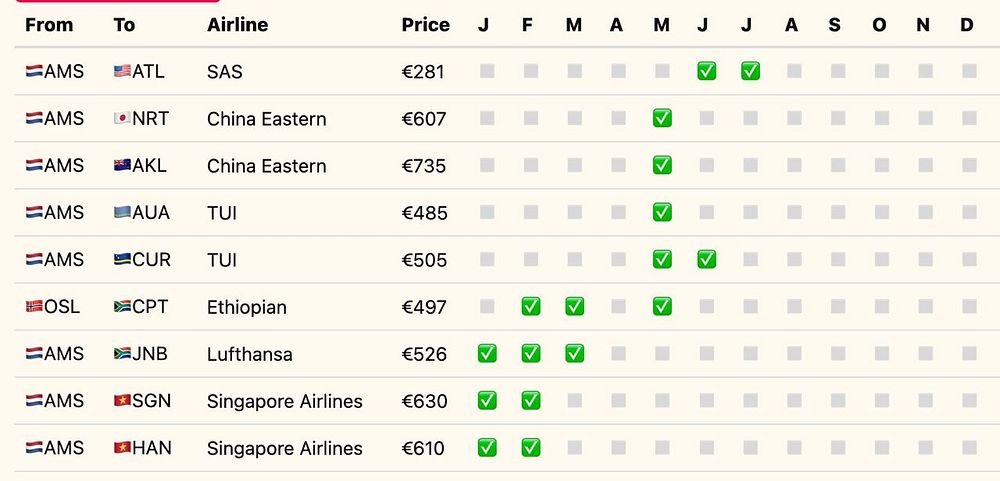
Task: Click the From column header
Action: pos(49,25)
